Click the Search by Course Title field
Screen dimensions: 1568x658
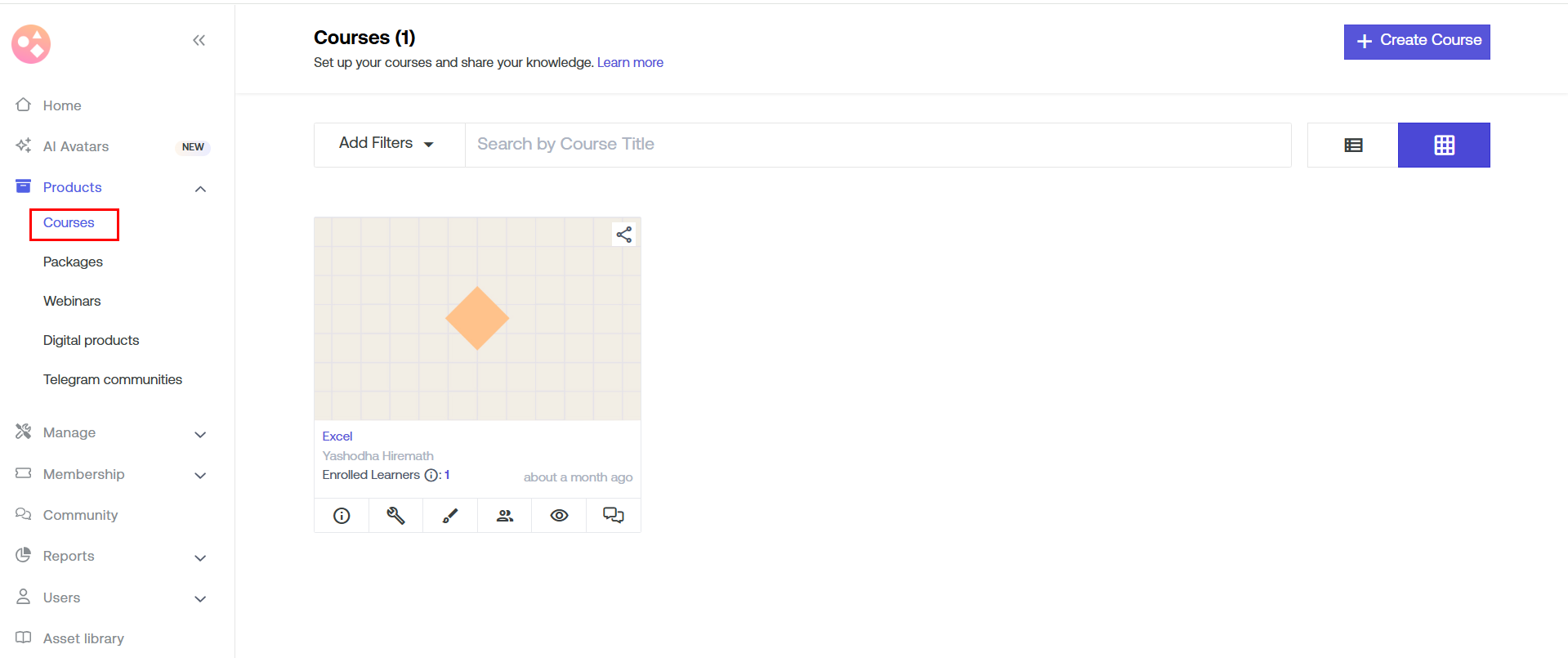pos(878,145)
